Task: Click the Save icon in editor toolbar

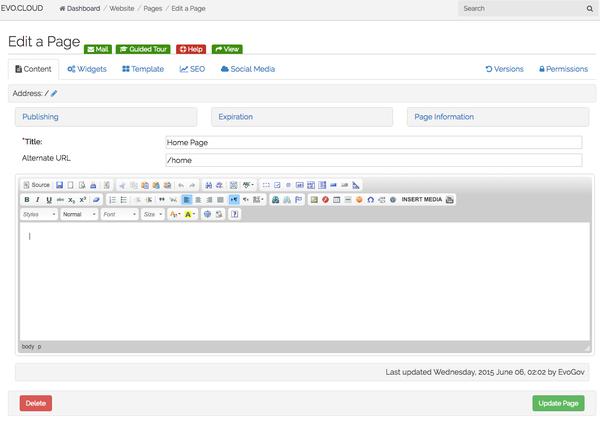Action: click(x=59, y=185)
